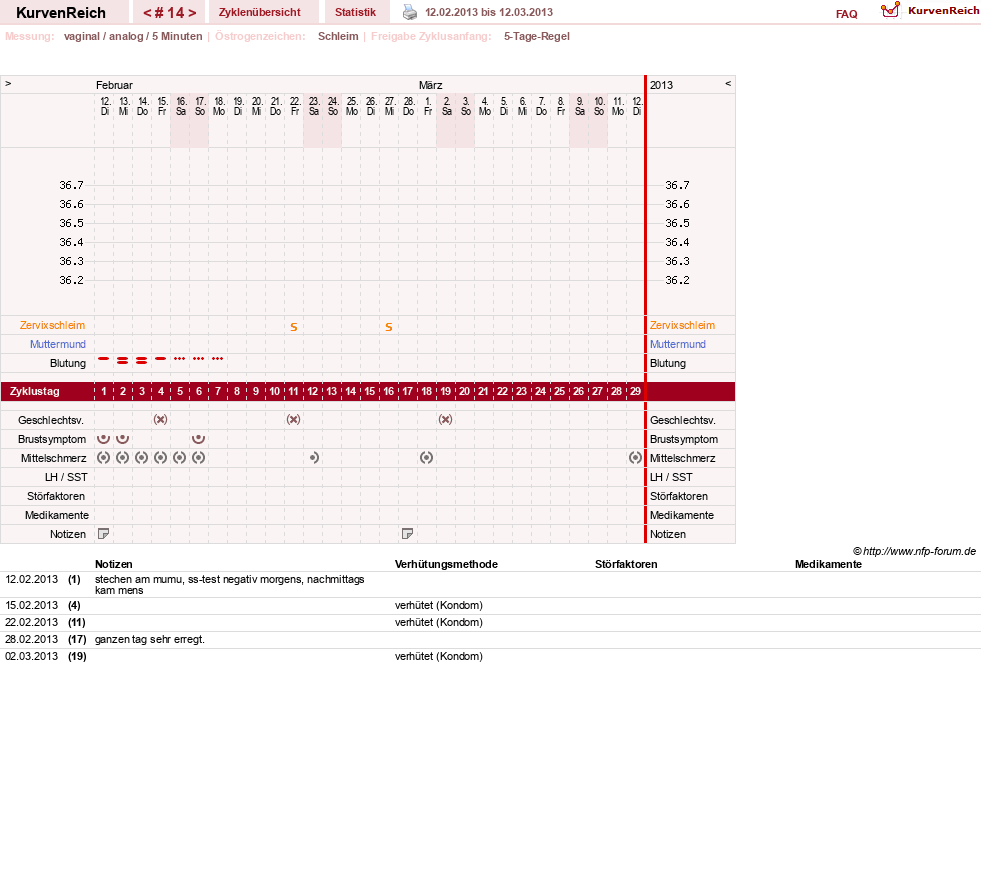Click the note row dated 02.03.2013
Viewport: 981px width, 877px height.
490,656
